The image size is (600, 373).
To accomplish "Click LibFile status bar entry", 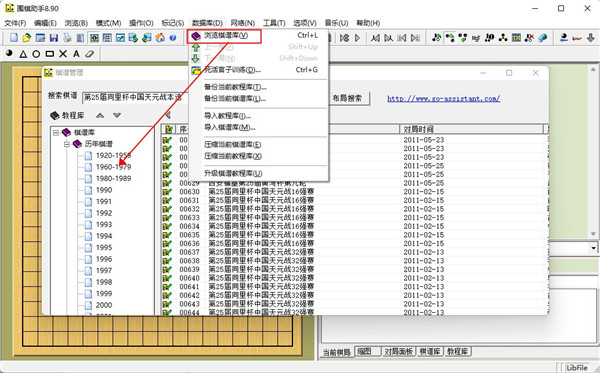I will (x=577, y=368).
